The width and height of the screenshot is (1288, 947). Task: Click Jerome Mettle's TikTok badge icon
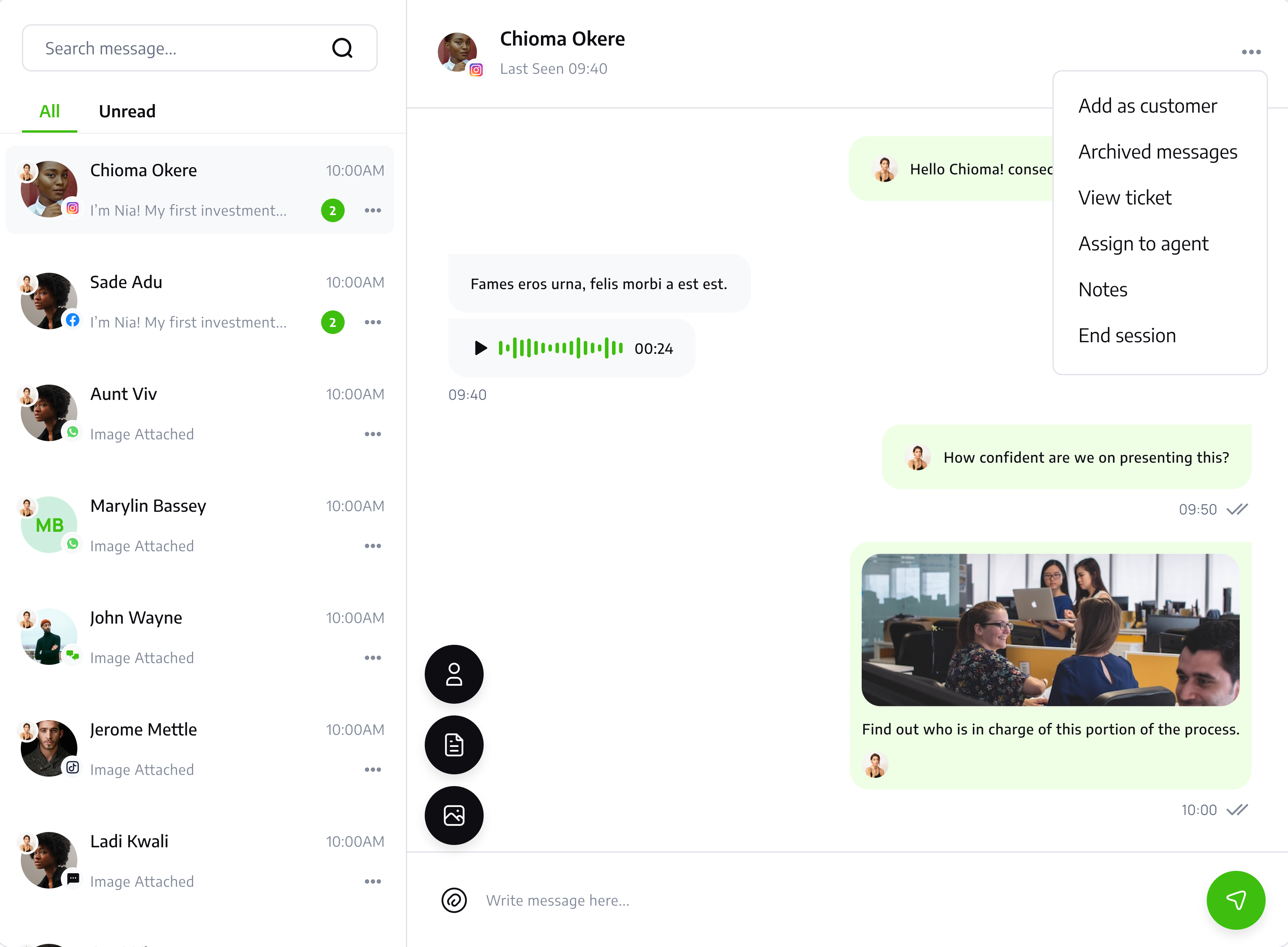coord(72,767)
